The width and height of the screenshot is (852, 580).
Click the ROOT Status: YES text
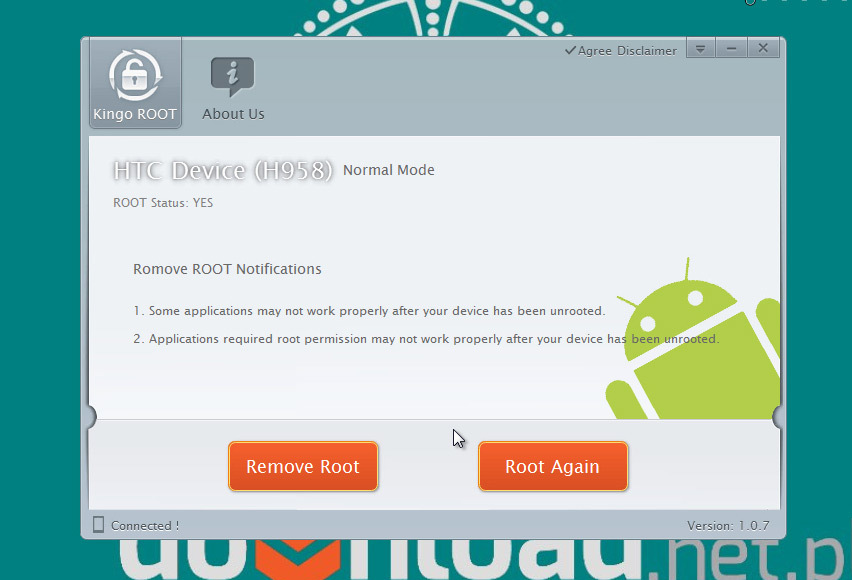pyautogui.click(x=163, y=203)
